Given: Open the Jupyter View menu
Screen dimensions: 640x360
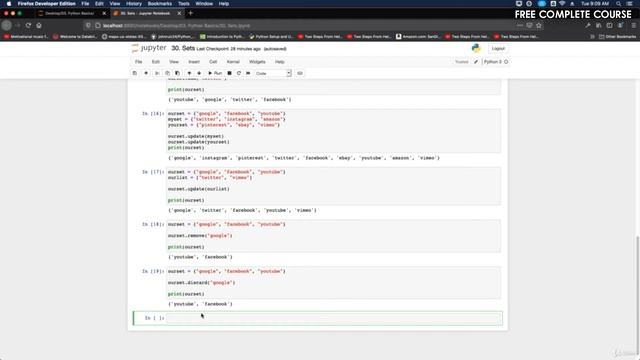Looking at the screenshot, I should 174,62.
